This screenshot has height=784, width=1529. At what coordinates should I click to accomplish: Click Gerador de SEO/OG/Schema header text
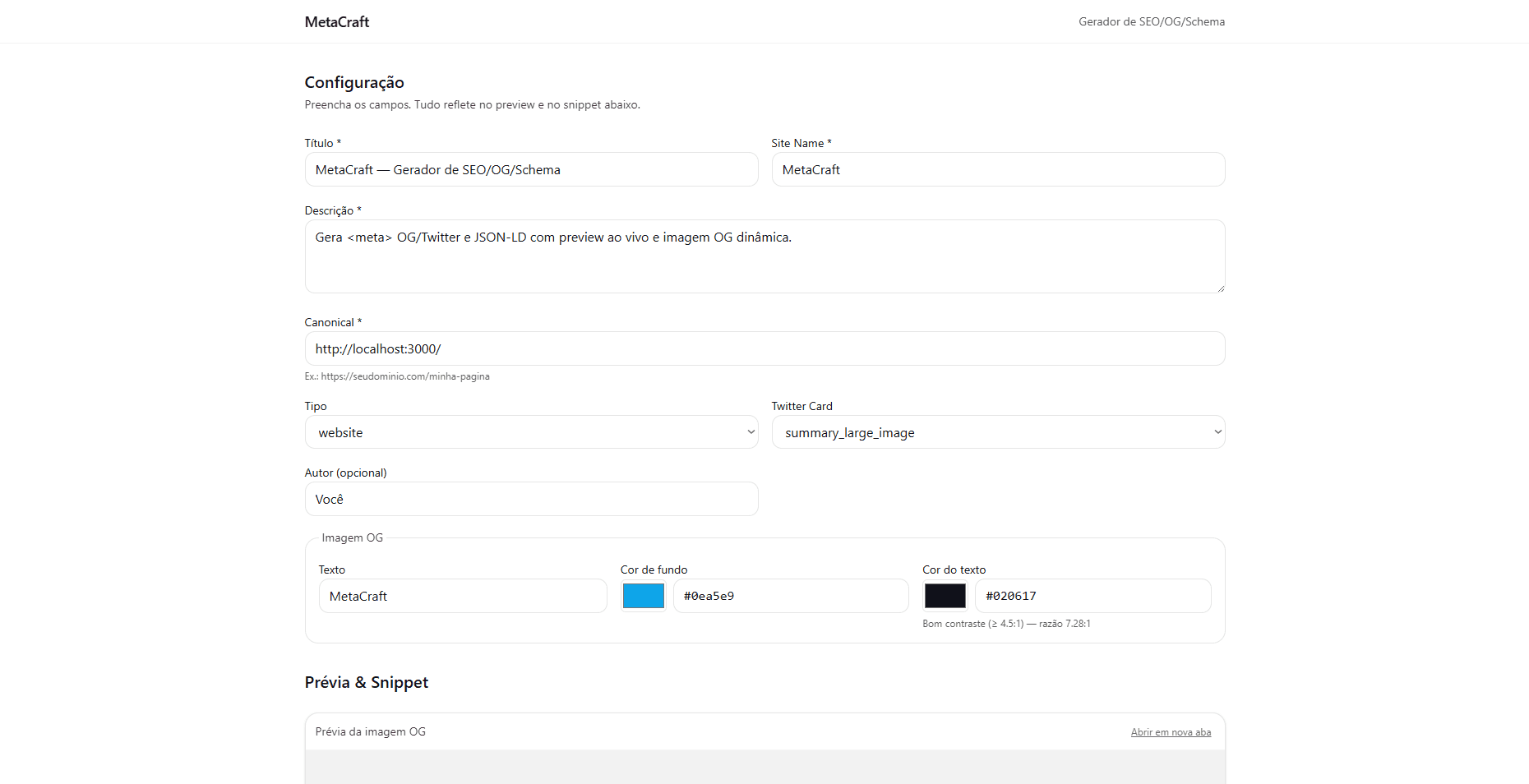1151,21
